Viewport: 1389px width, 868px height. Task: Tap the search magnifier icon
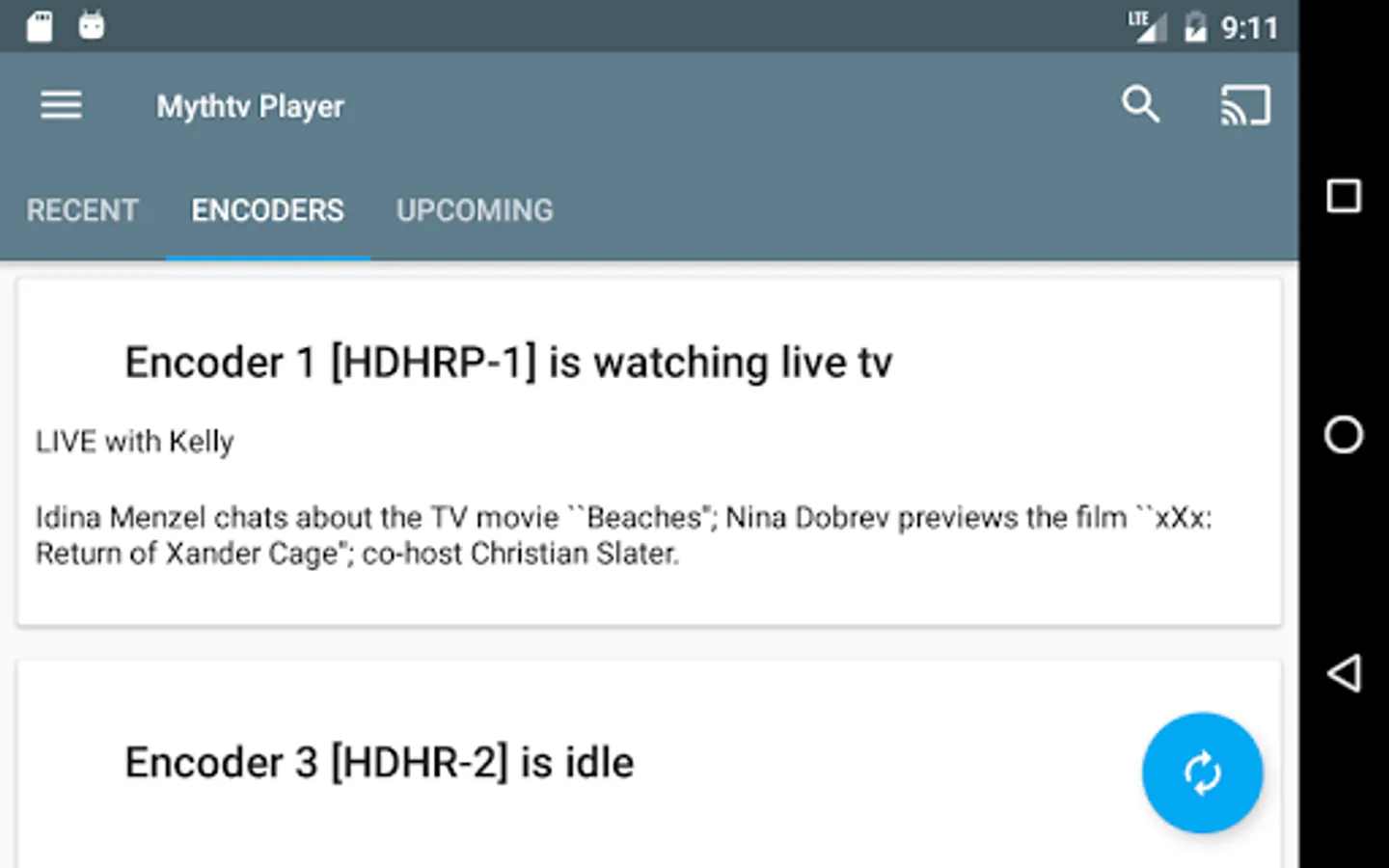tap(1140, 104)
